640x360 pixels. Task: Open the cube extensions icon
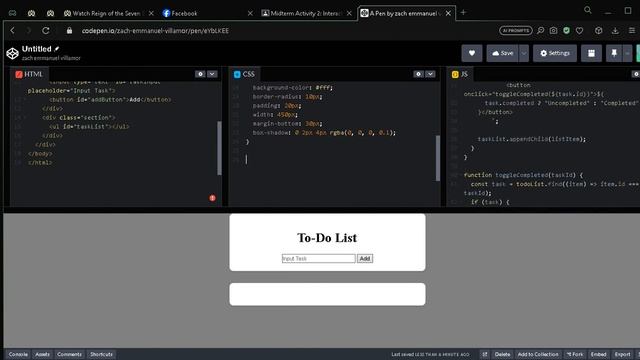[598, 31]
